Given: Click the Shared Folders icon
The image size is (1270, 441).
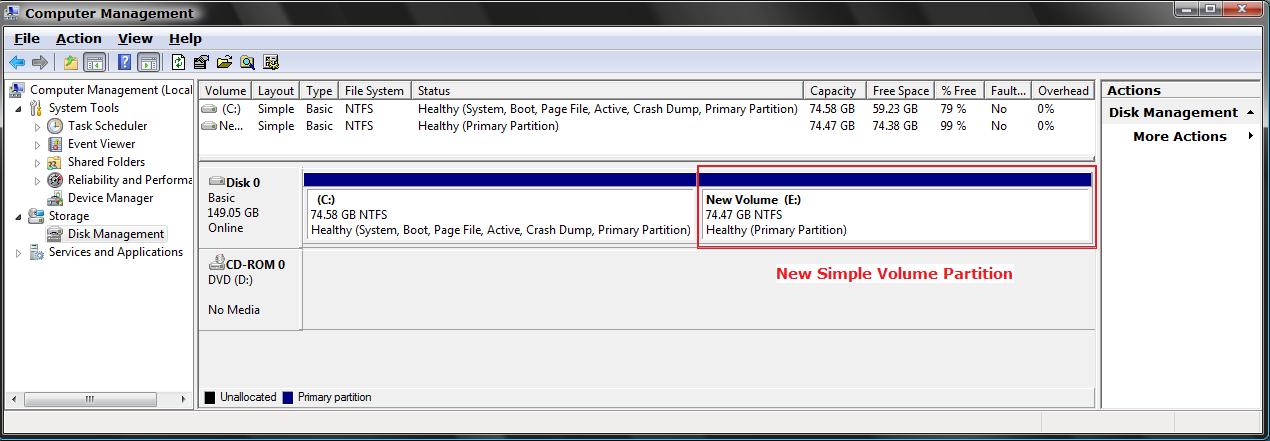Looking at the screenshot, I should click(x=56, y=162).
